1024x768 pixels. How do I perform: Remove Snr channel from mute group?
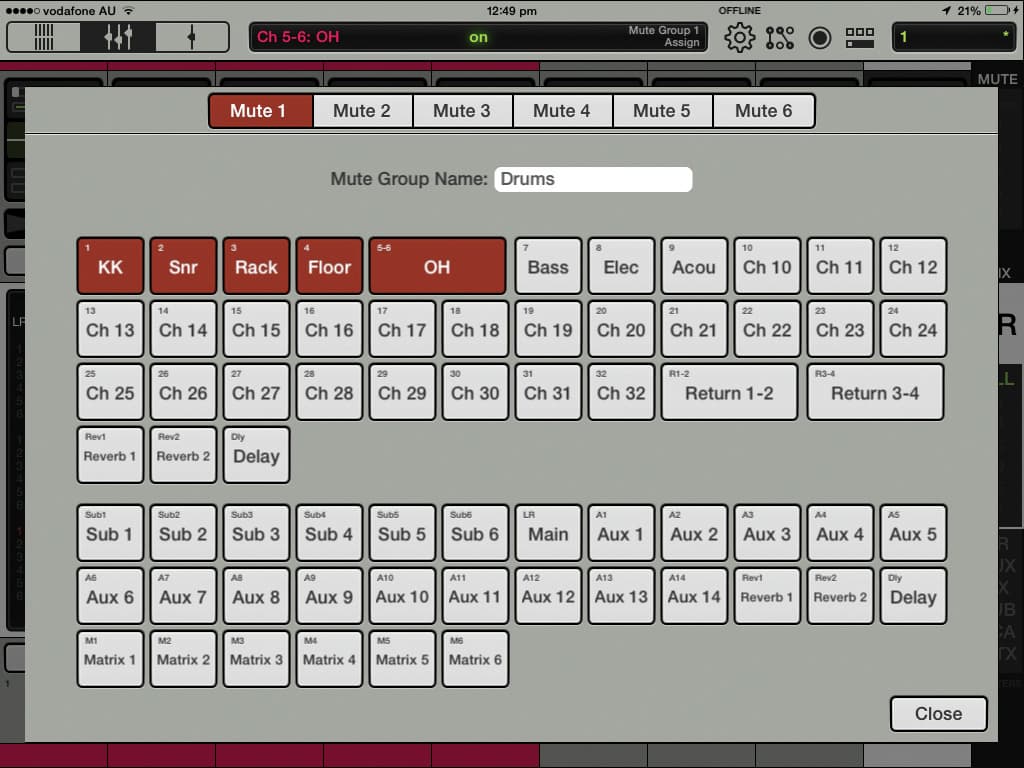[x=184, y=266]
